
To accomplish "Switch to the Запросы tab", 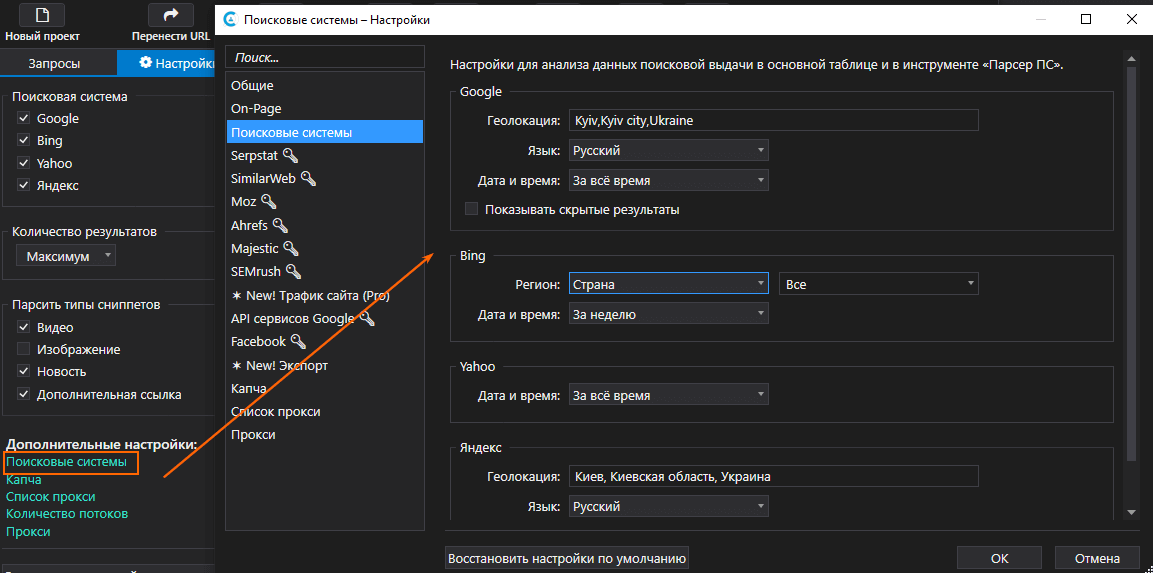I will click(x=58, y=63).
